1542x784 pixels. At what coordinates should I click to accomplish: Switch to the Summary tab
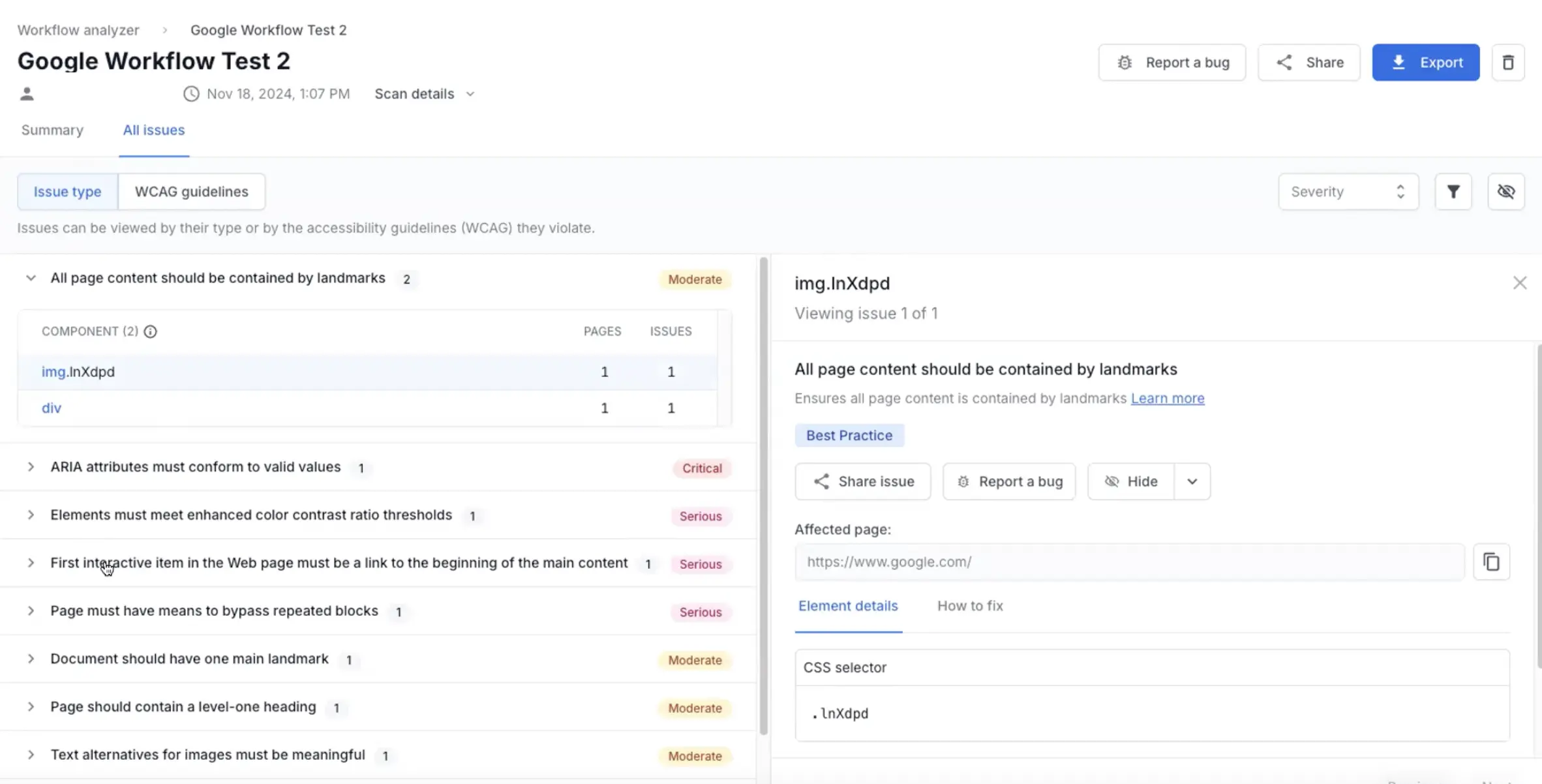(x=52, y=130)
